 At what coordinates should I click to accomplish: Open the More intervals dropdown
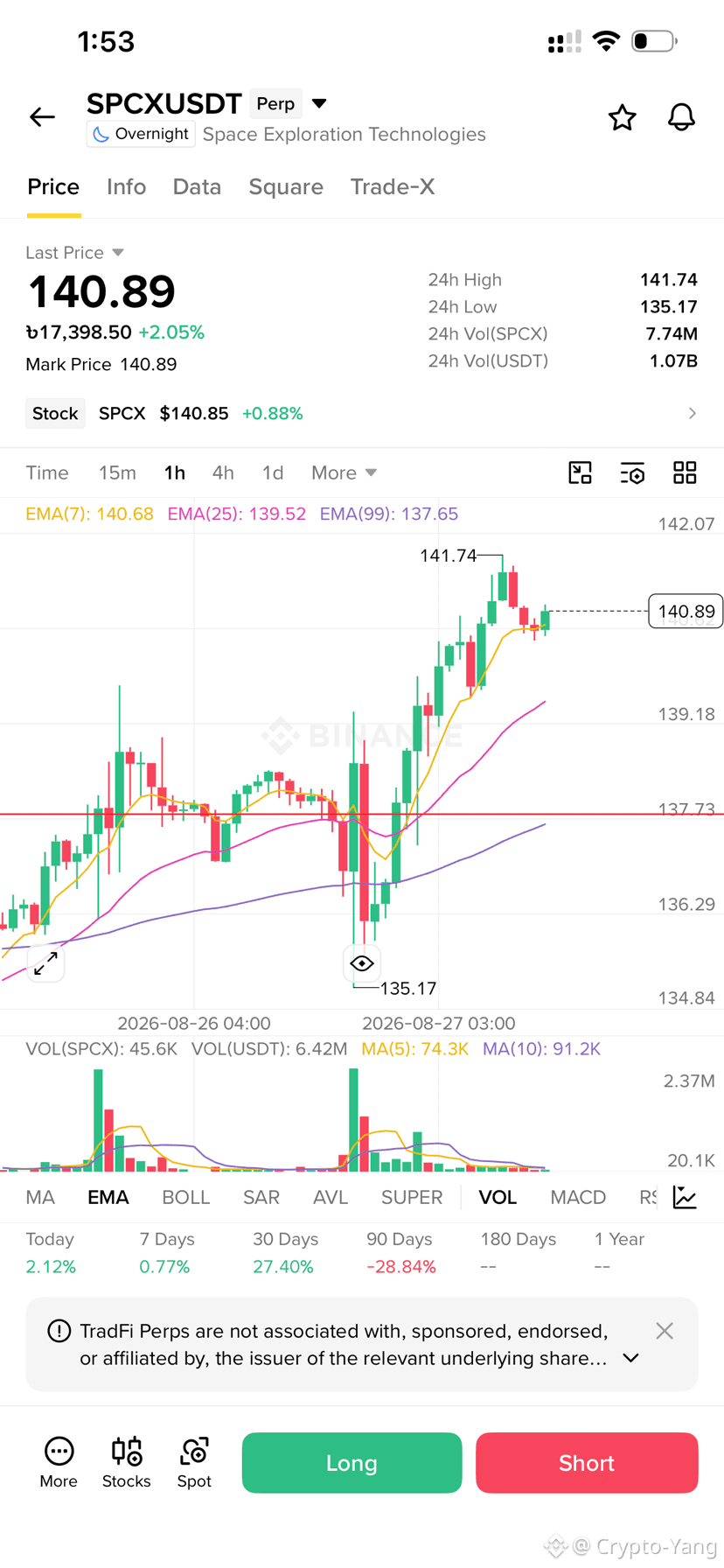(344, 472)
